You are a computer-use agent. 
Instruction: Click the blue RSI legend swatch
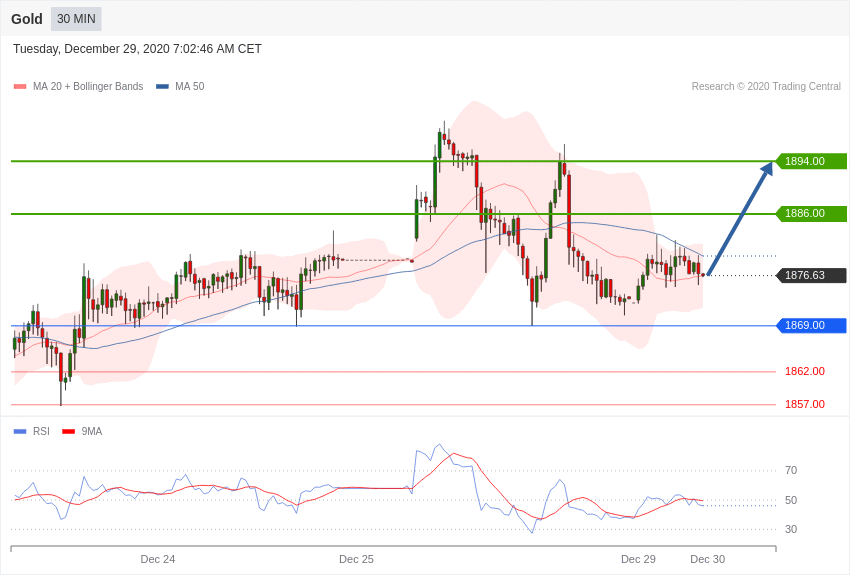pyautogui.click(x=20, y=431)
